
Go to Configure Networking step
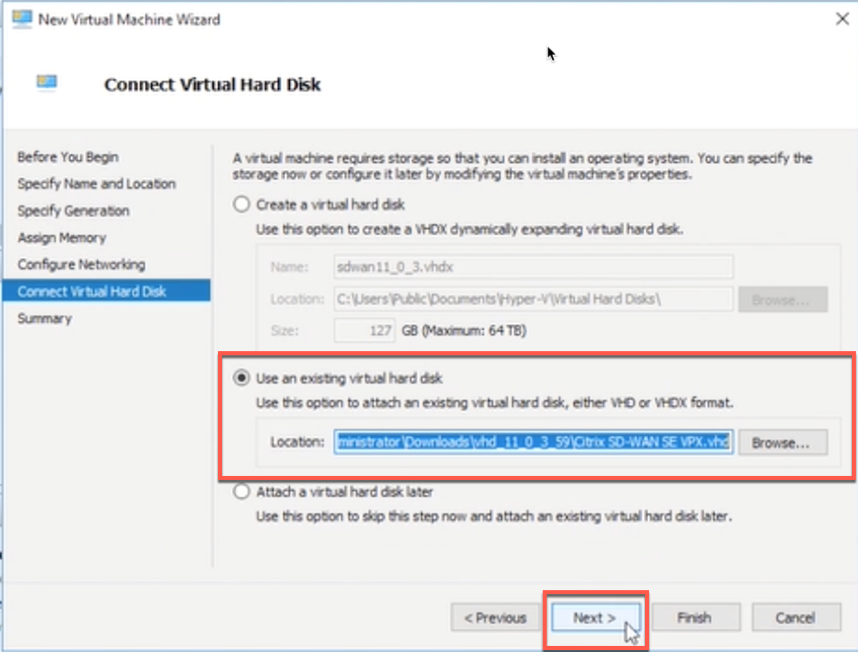82,264
